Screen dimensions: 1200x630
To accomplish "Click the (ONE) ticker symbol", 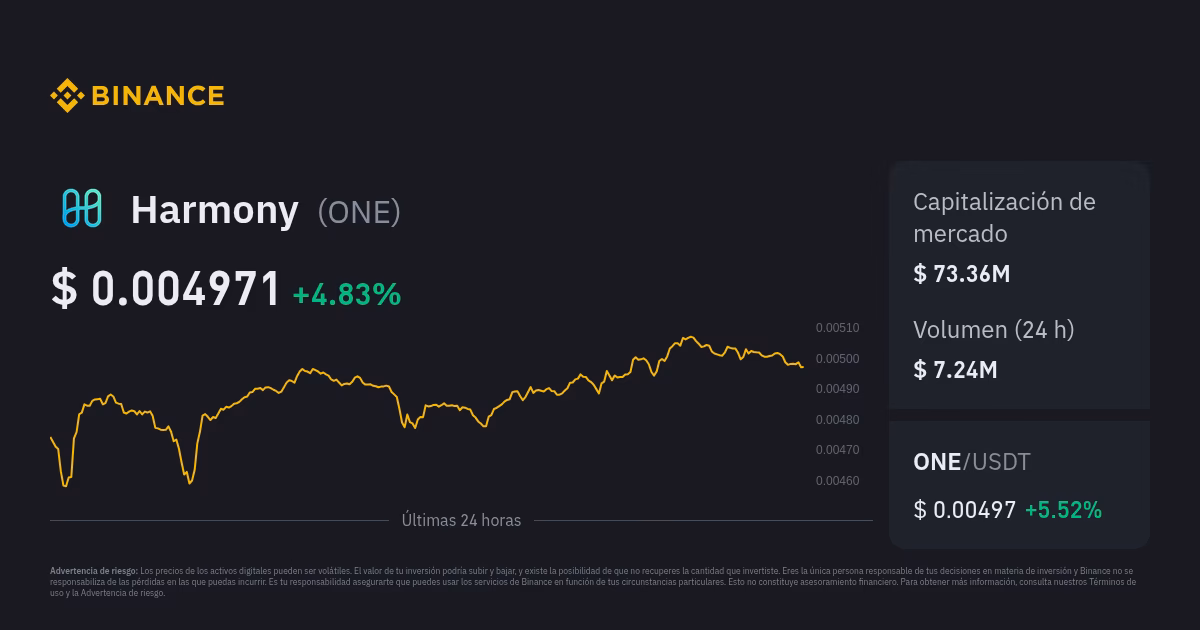I will (x=359, y=212).
